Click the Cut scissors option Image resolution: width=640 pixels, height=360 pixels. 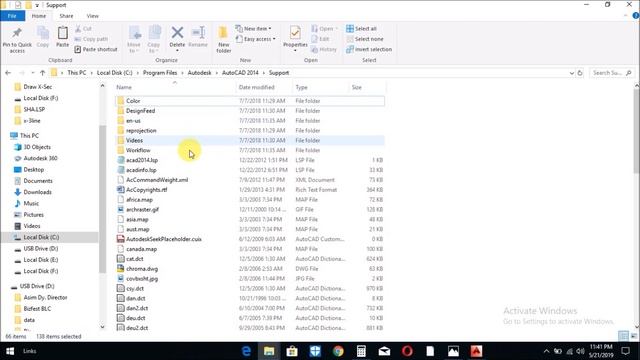click(x=83, y=29)
